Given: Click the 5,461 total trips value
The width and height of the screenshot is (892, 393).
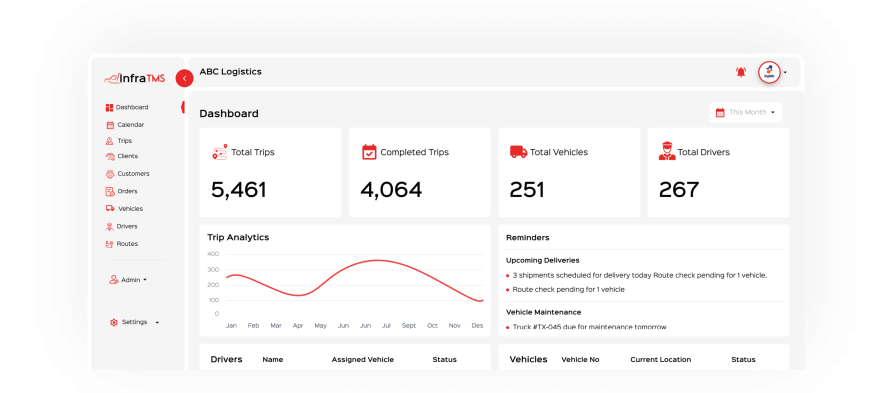Looking at the screenshot, I should [x=239, y=190].
